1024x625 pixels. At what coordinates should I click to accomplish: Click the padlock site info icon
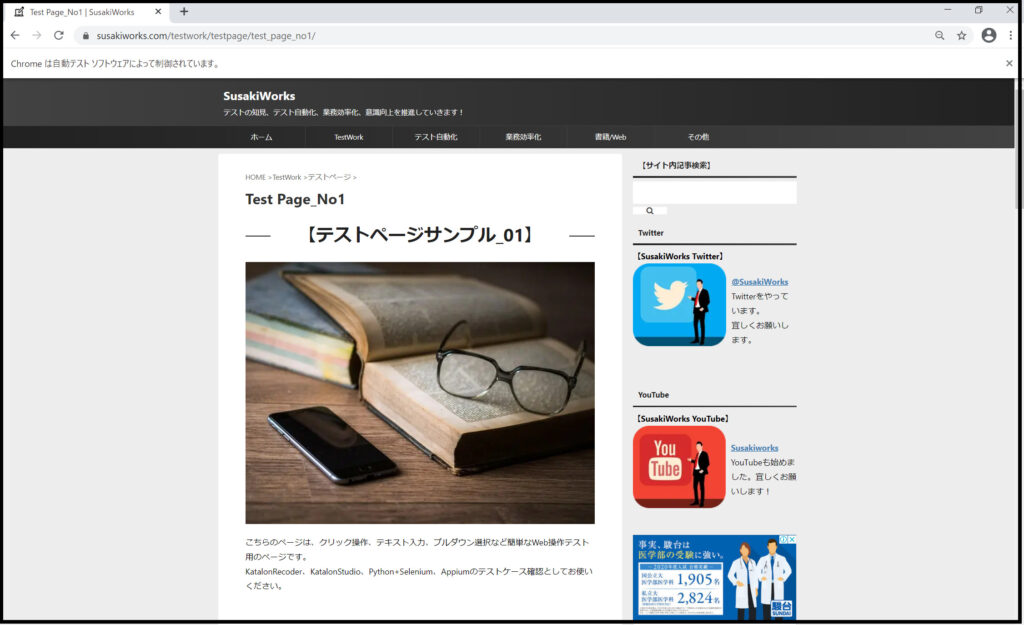coord(86,36)
